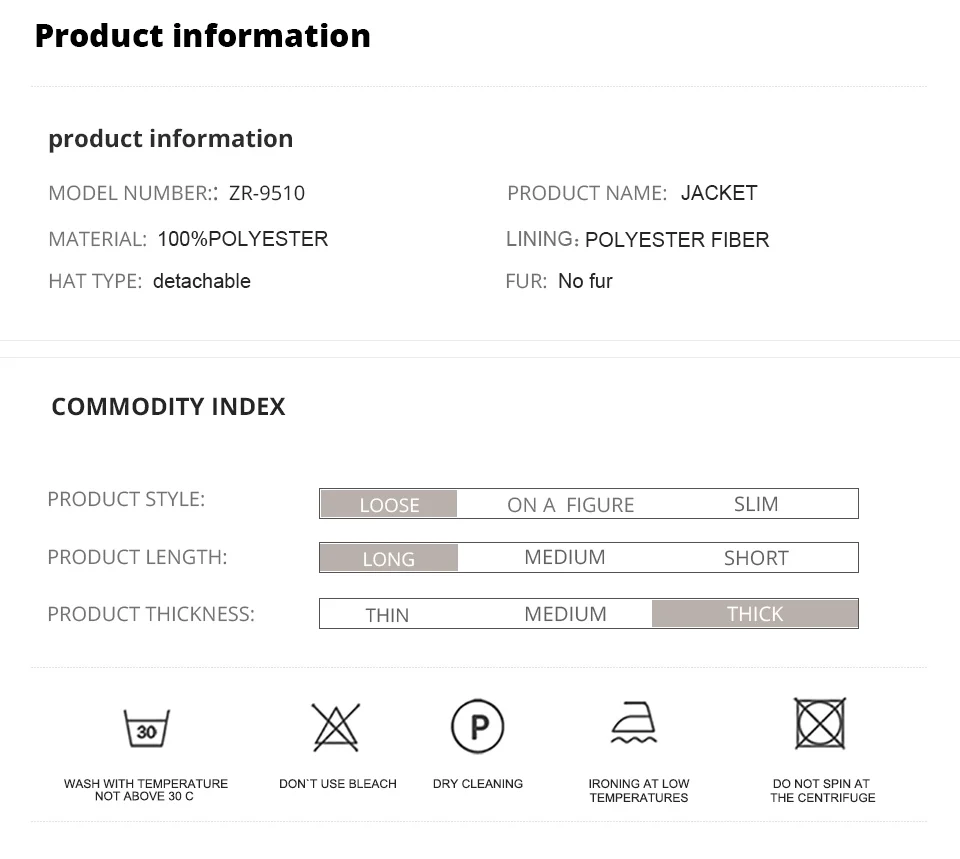
Task: Click the dry cleaning P circle icon
Action: click(478, 726)
